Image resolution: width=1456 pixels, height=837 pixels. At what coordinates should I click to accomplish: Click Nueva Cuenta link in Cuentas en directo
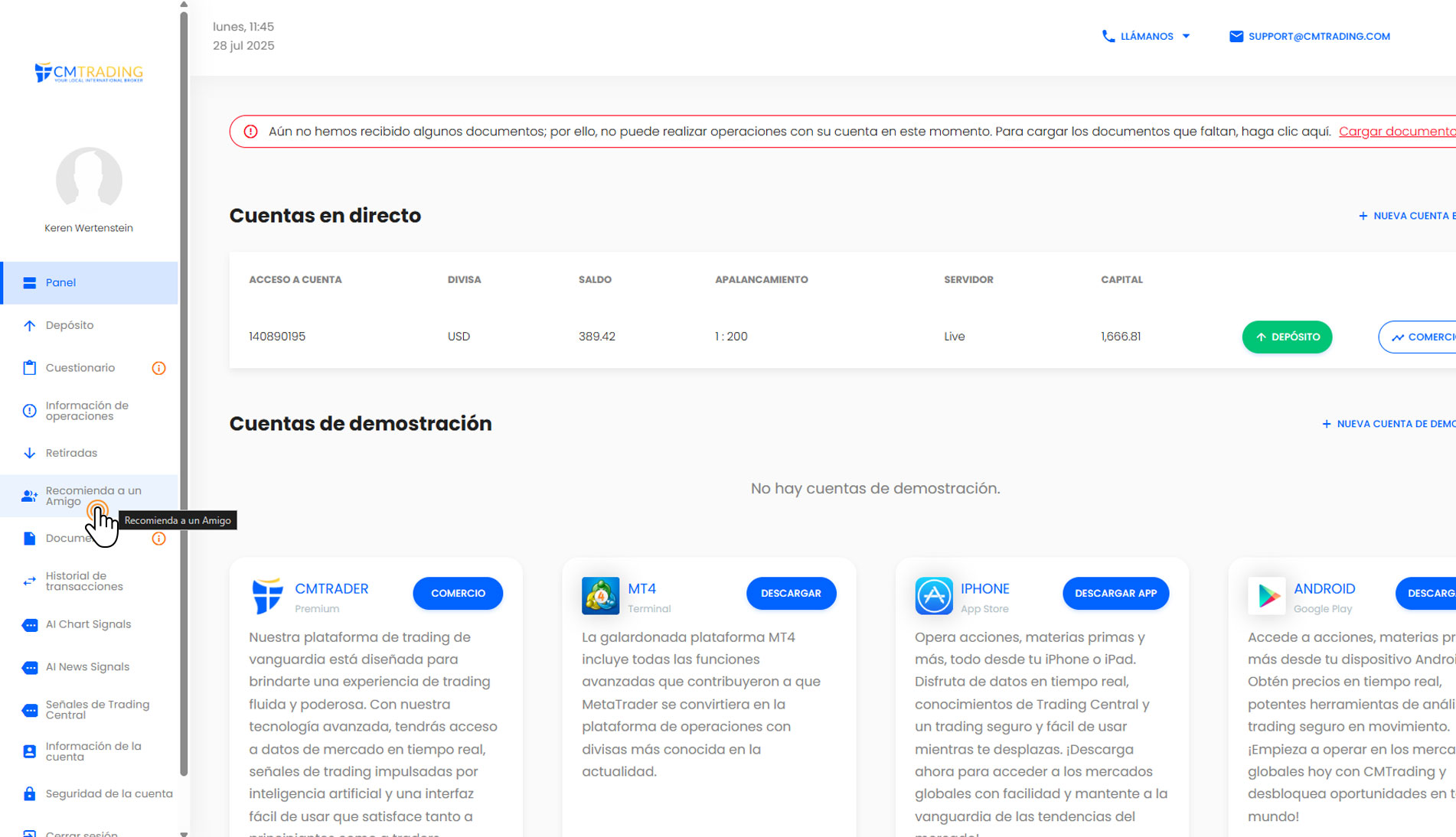tap(1407, 216)
